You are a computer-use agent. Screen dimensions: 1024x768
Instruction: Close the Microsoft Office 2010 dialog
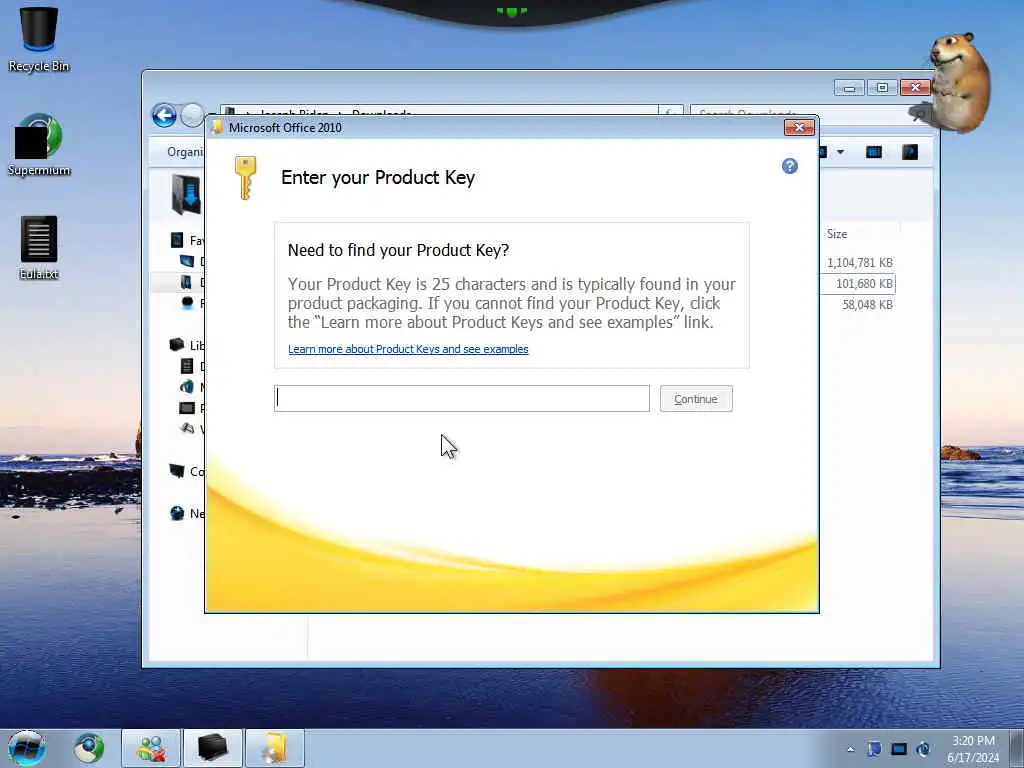pos(799,127)
